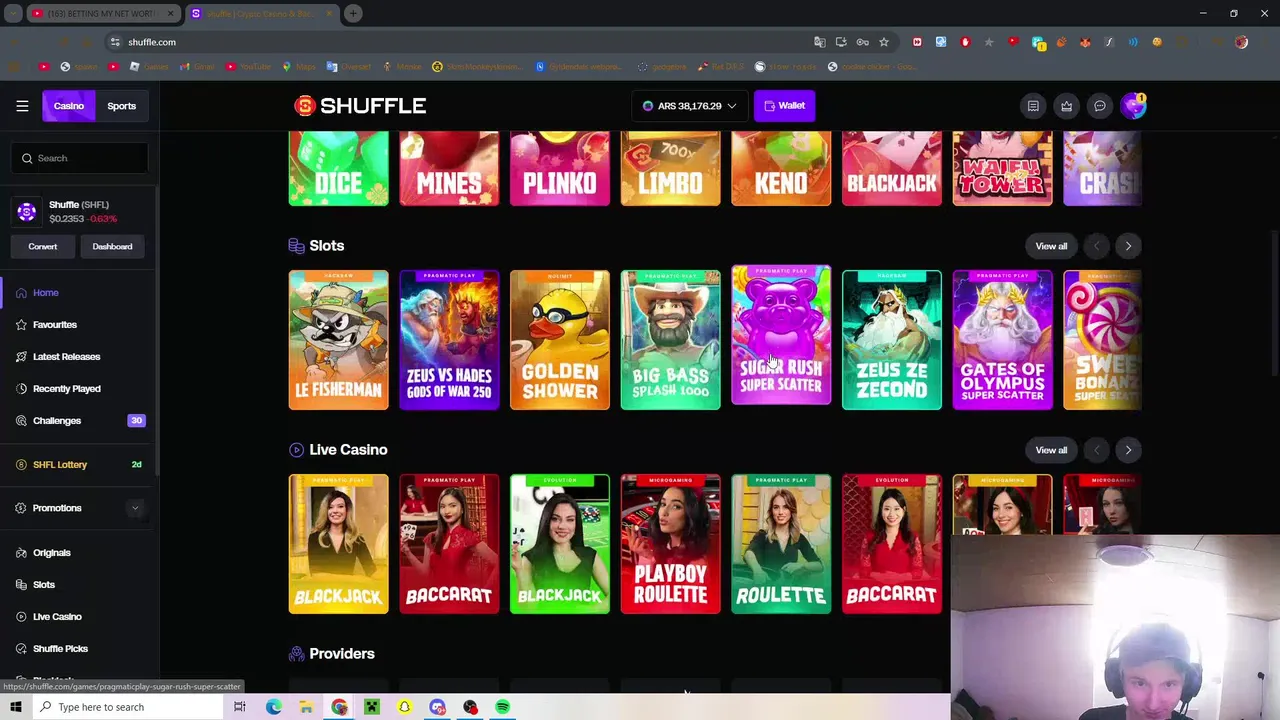The width and height of the screenshot is (1280, 720).
Task: View all Slots
Action: tap(1051, 246)
